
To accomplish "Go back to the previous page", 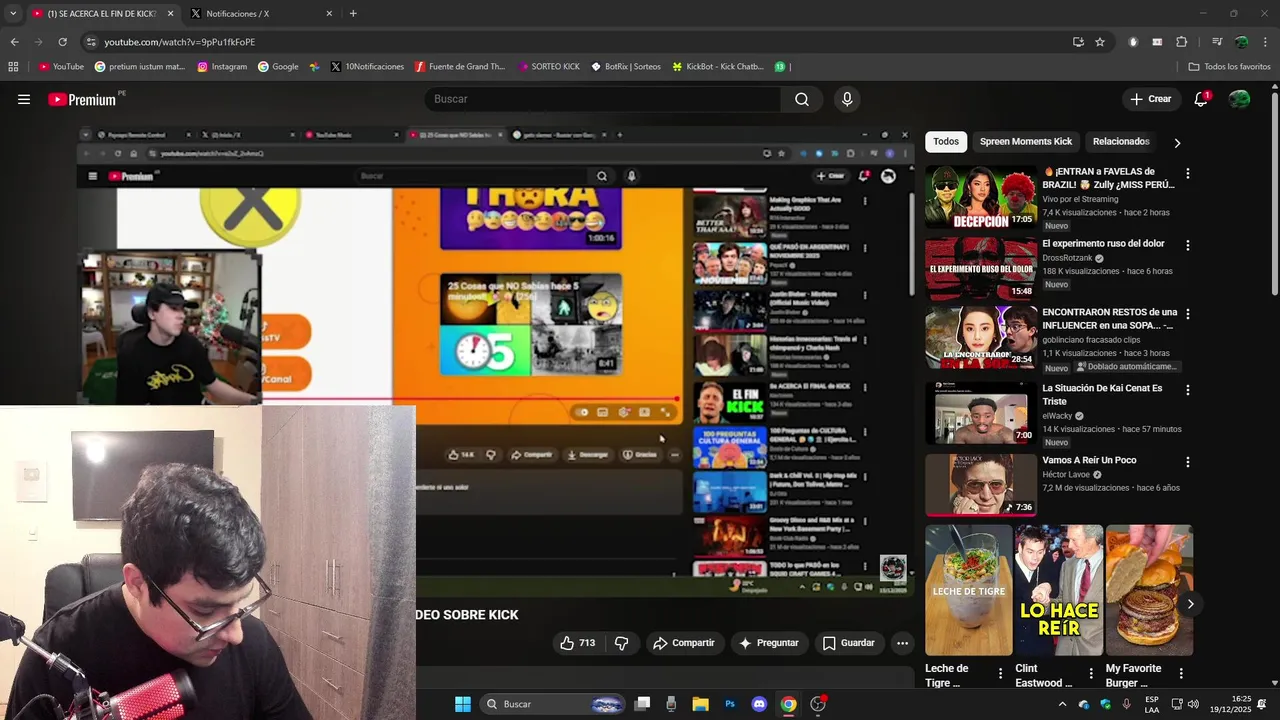I will pos(14,42).
